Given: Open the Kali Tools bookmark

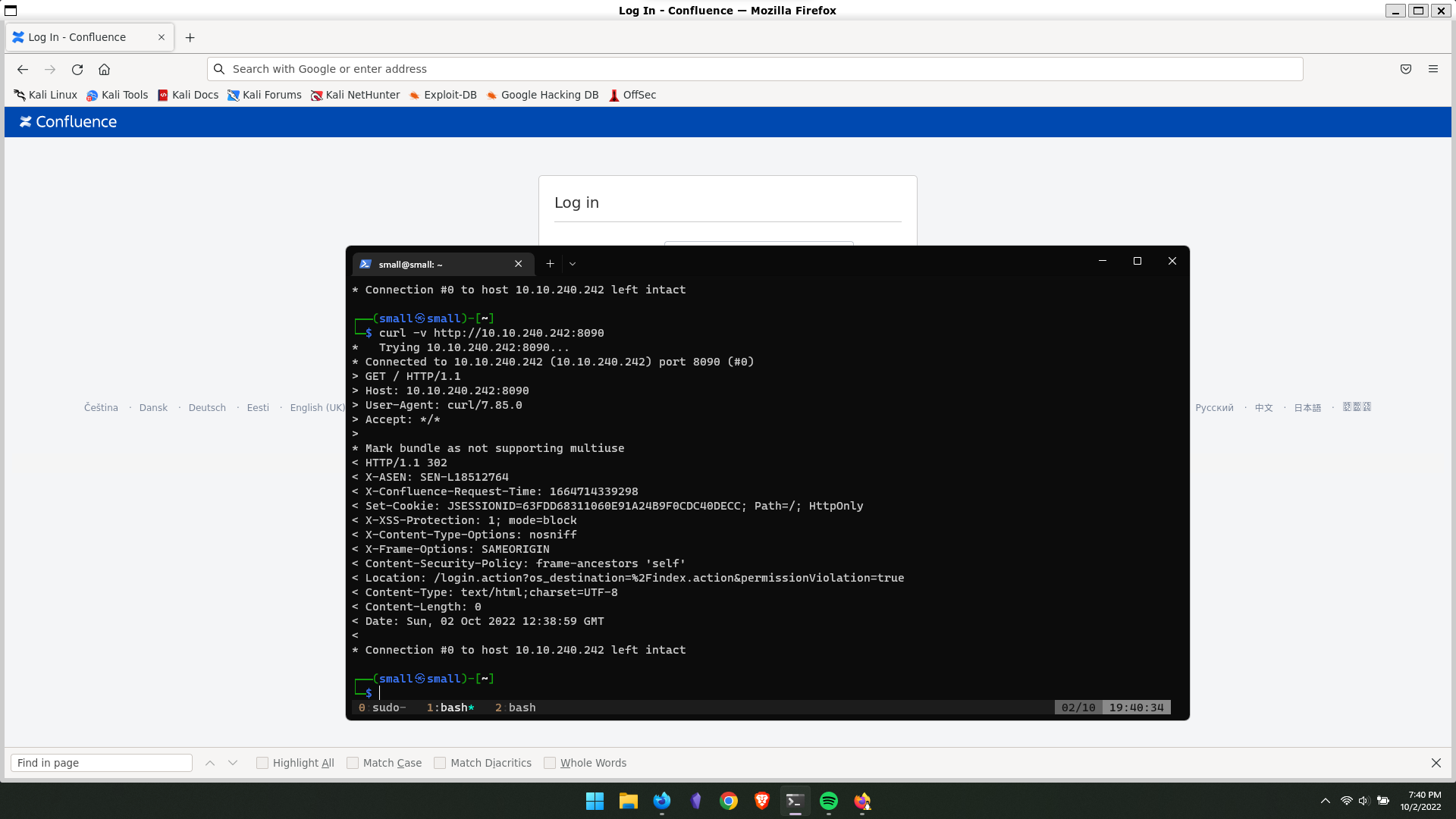Looking at the screenshot, I should coord(117,95).
